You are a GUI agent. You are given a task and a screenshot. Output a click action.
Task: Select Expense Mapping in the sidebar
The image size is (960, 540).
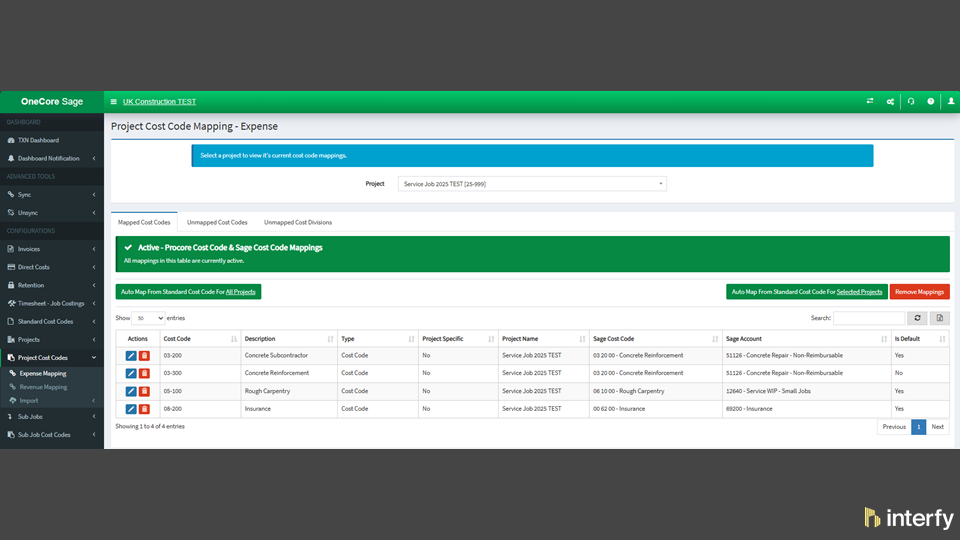[x=43, y=373]
